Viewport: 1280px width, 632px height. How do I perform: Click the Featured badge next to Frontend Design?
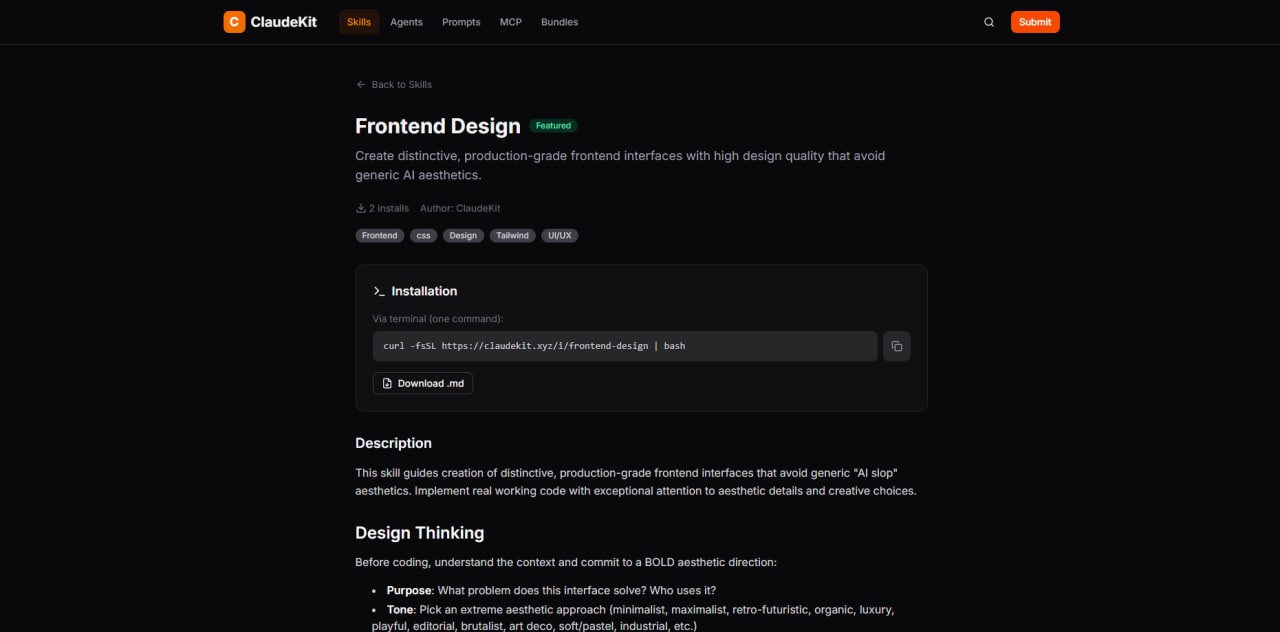pyautogui.click(x=553, y=125)
